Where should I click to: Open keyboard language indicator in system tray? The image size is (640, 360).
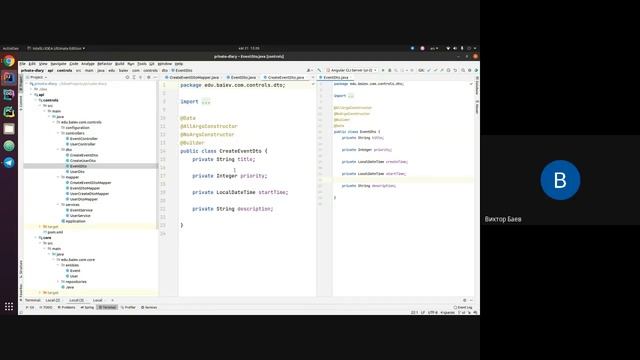tap(434, 48)
